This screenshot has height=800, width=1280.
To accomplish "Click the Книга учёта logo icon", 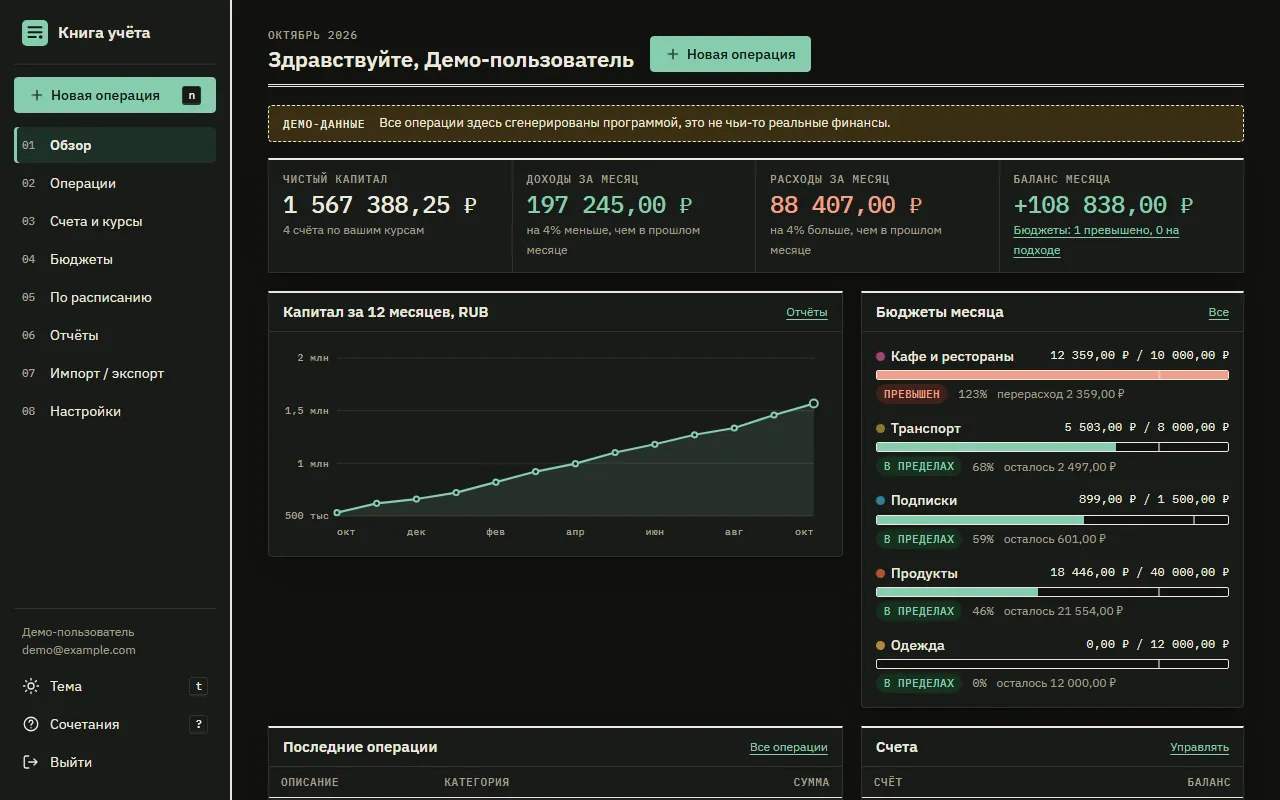I will tap(35, 33).
